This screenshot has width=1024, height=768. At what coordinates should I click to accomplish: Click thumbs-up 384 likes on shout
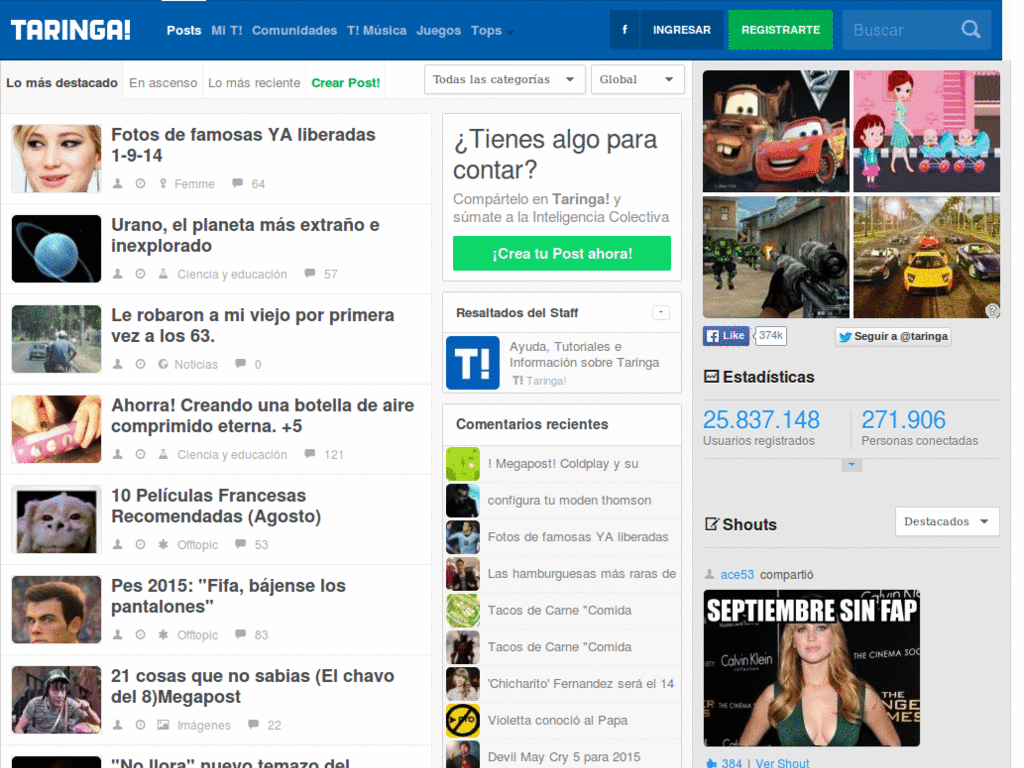(724, 763)
